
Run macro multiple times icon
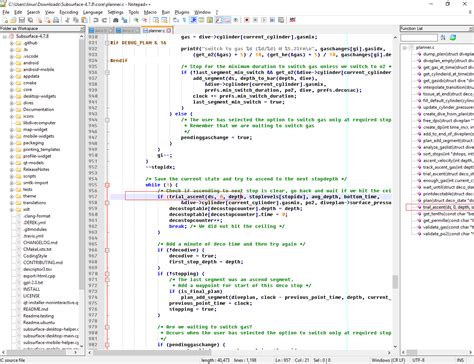(x=272, y=20)
